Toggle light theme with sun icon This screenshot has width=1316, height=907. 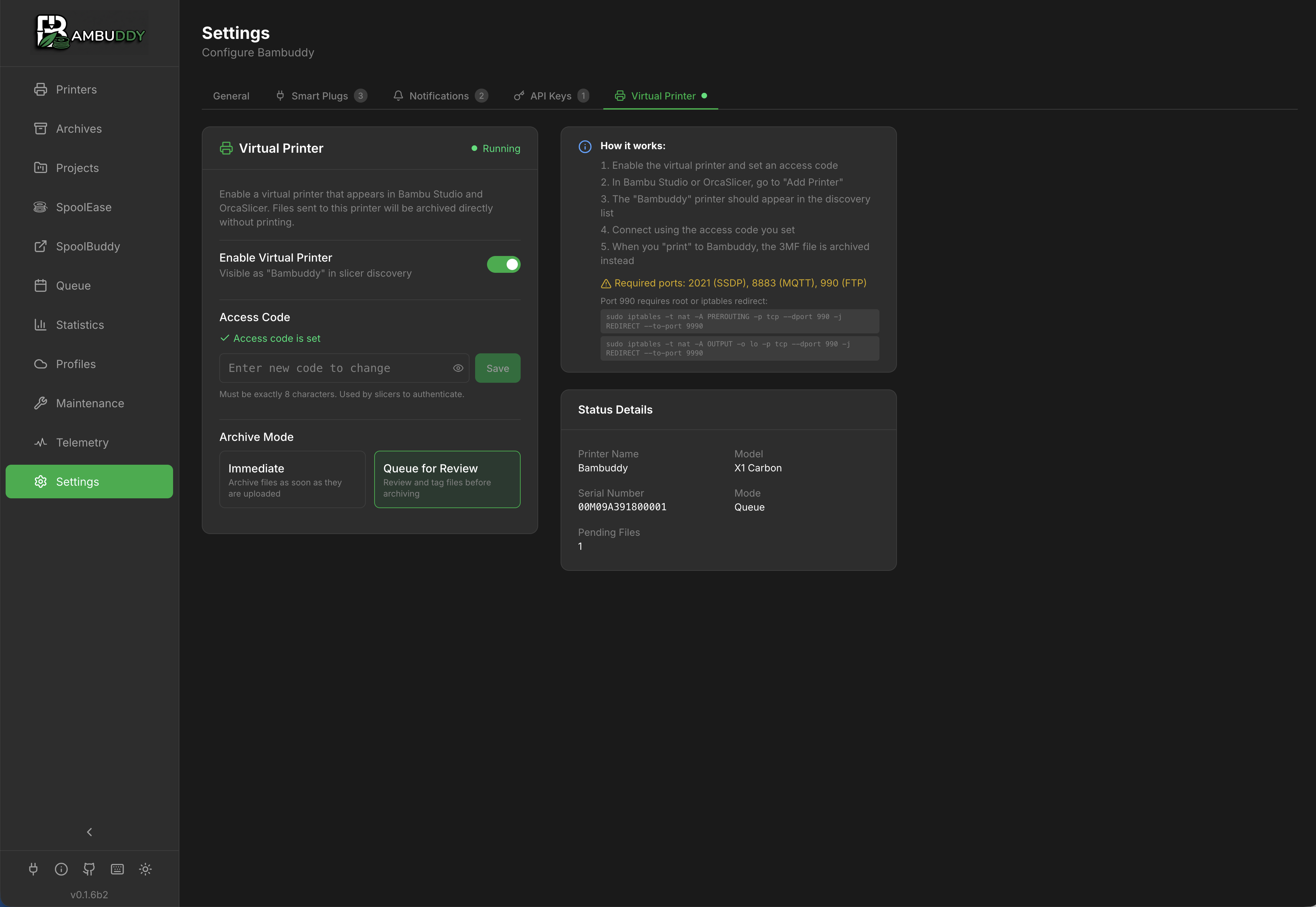coord(145,869)
